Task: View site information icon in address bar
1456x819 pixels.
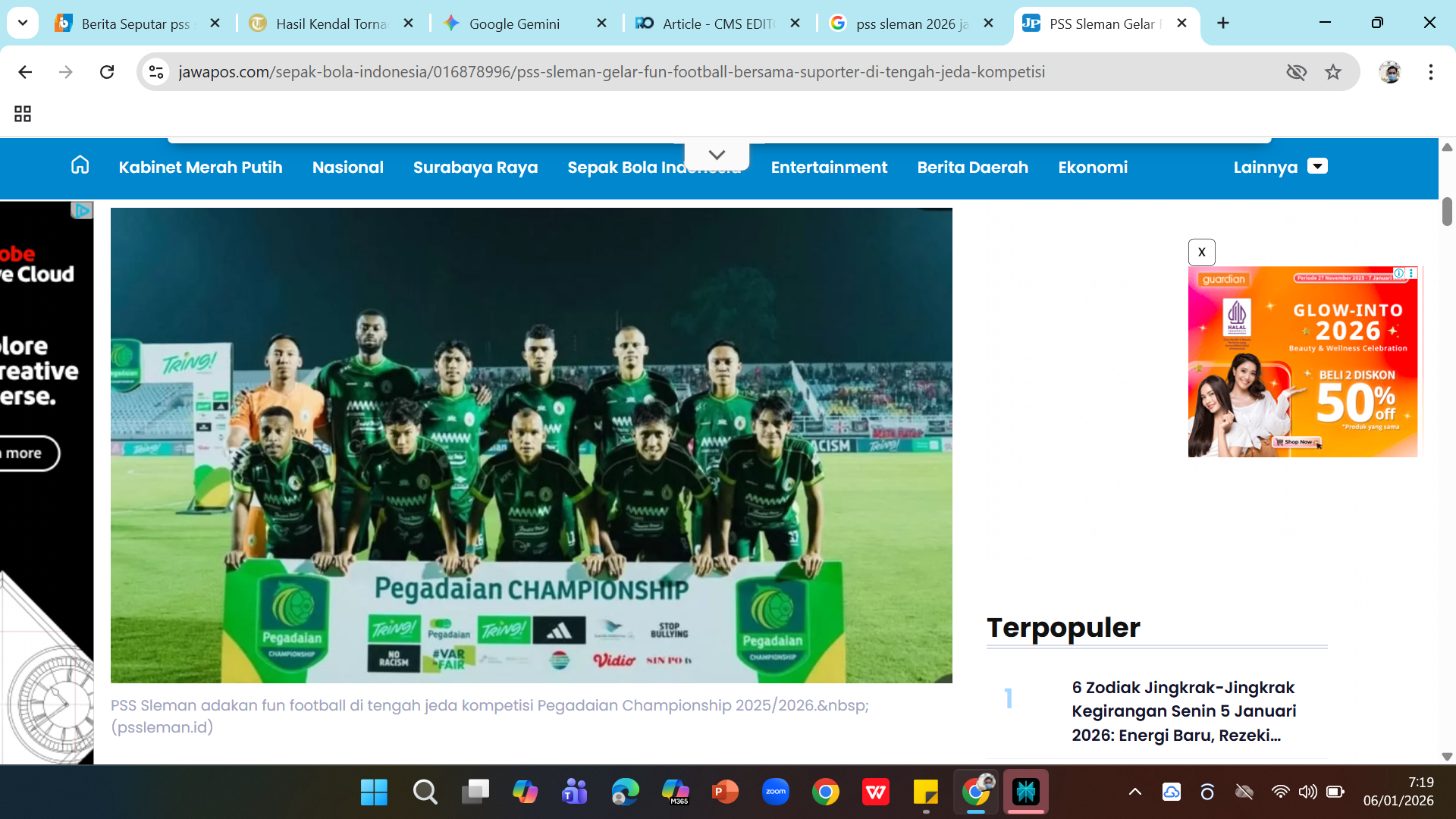Action: (x=156, y=72)
